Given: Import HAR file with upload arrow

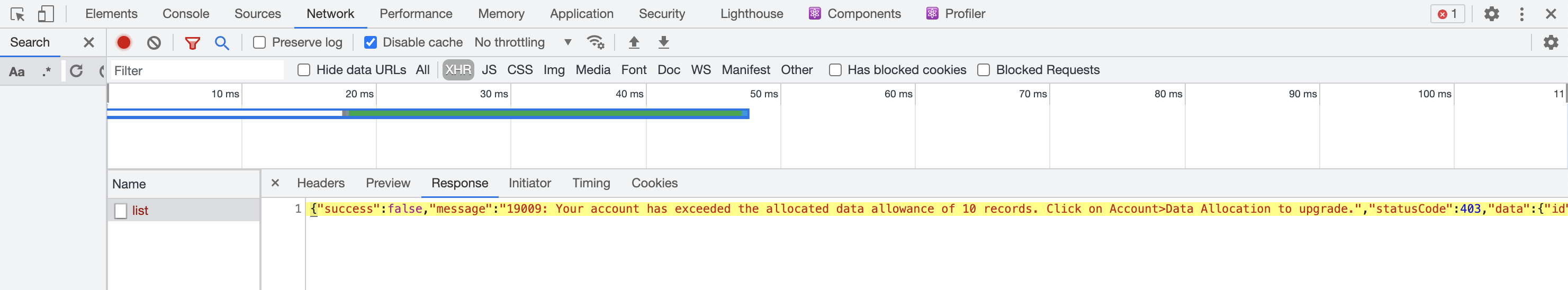Looking at the screenshot, I should click(x=634, y=42).
